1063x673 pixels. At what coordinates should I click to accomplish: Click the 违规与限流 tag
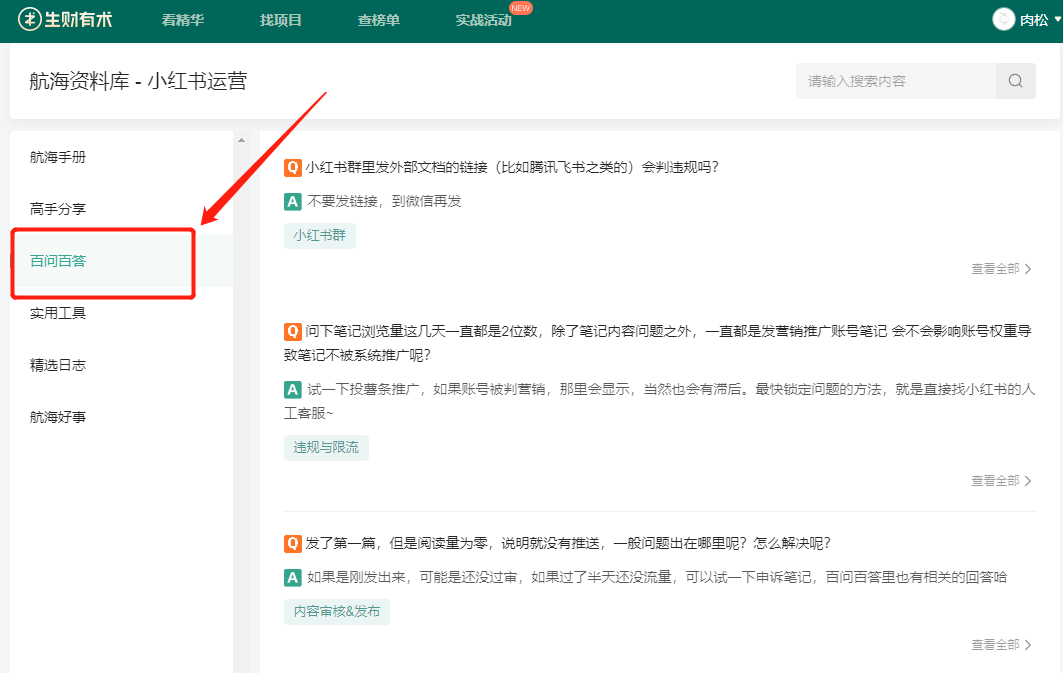[326, 447]
